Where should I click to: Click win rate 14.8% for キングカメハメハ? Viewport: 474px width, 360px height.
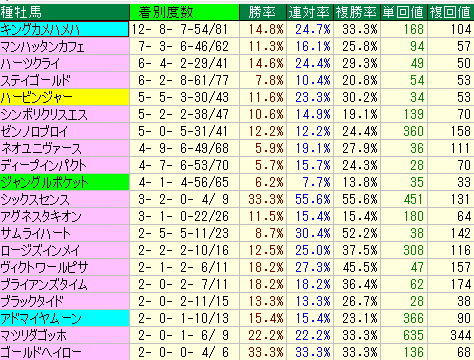(x=266, y=29)
